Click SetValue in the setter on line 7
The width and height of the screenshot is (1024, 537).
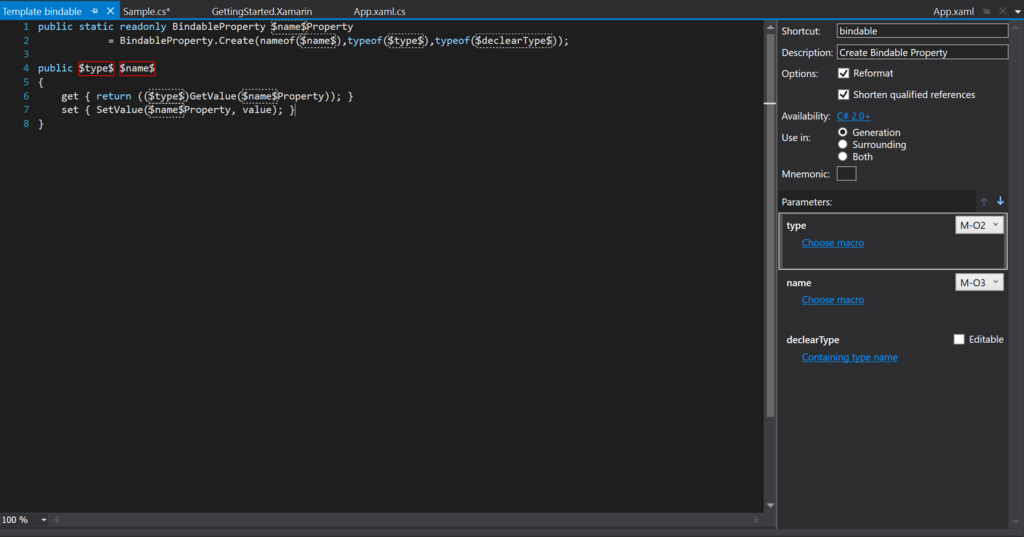click(119, 110)
